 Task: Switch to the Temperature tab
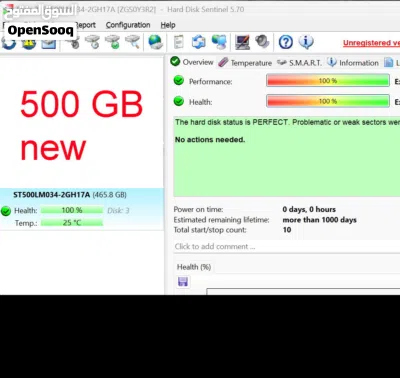(x=245, y=63)
